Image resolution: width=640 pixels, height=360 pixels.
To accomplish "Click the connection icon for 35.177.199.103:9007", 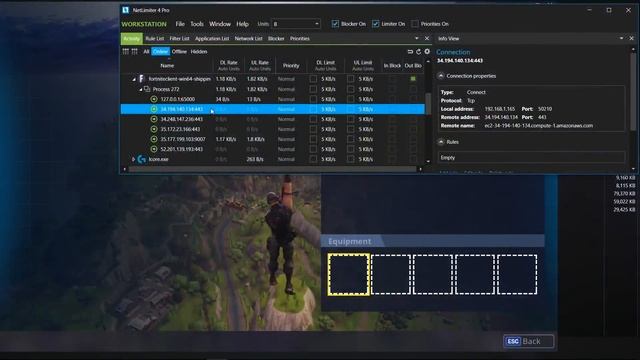I will 154,139.
